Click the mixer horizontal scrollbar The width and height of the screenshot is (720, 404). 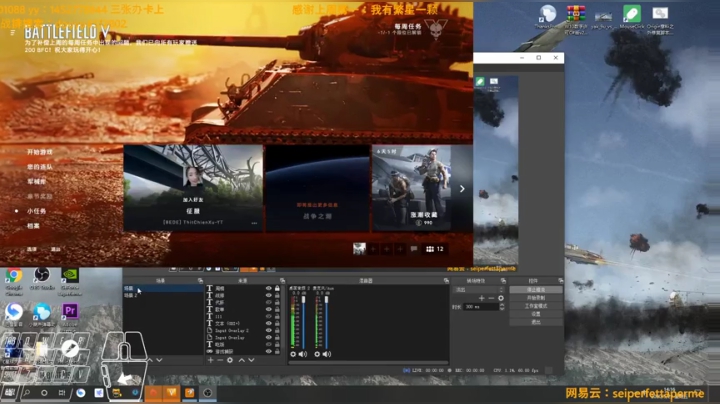(x=368, y=363)
